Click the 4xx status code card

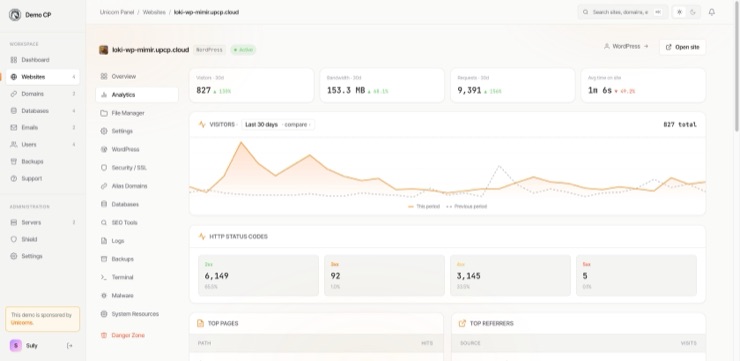pos(510,276)
